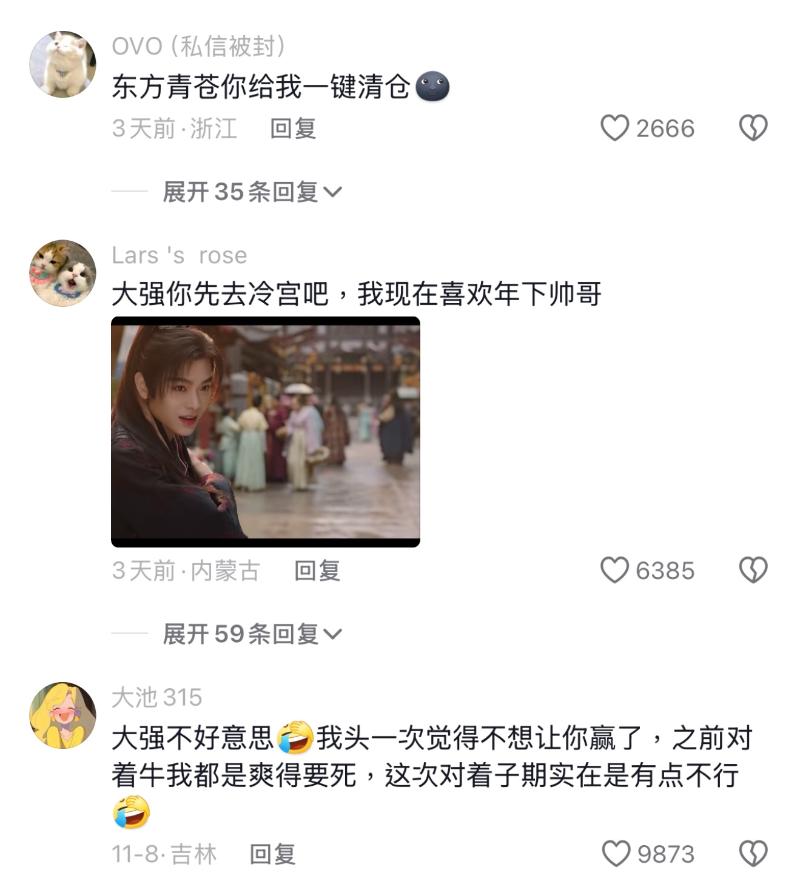Dislike the 大池 315 comment broken heart
The height and width of the screenshot is (884, 800).
[x=753, y=854]
